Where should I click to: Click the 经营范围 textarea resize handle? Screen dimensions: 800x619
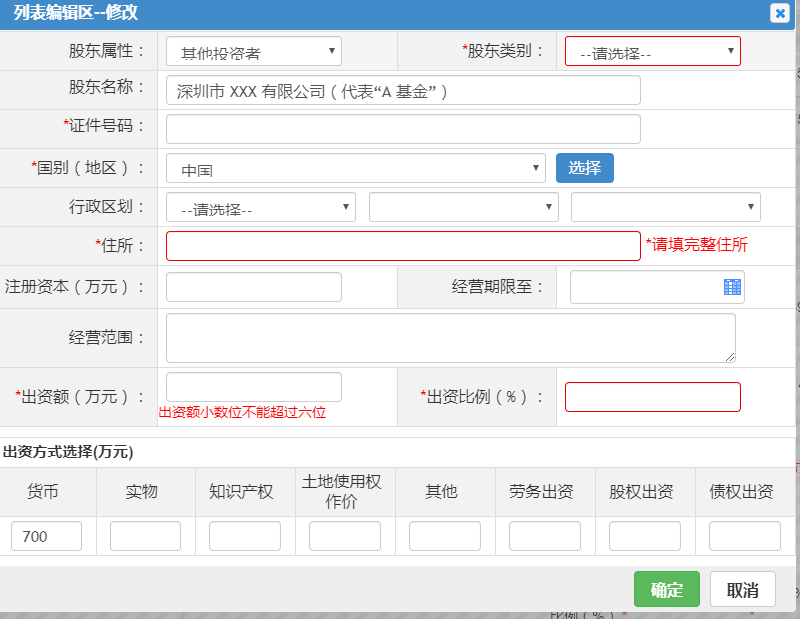coord(730,357)
